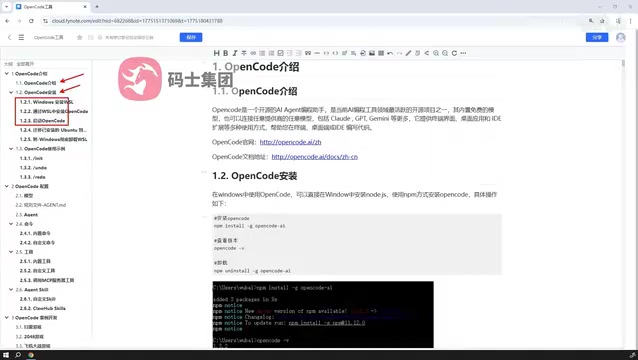638x360 pixels.
Task: Open the opencode.ai/zh official site link
Action: pos(291,142)
